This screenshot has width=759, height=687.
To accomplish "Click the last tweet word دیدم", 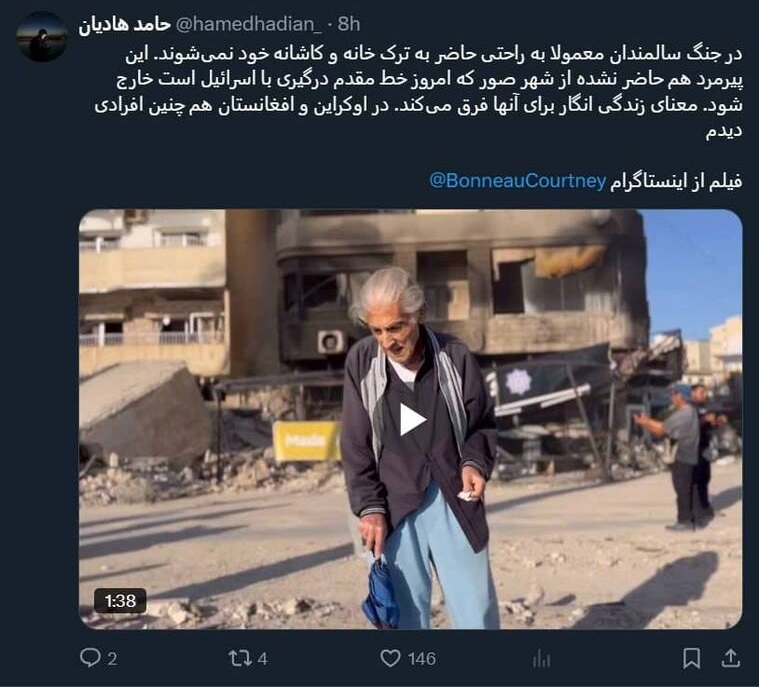I will pos(723,132).
